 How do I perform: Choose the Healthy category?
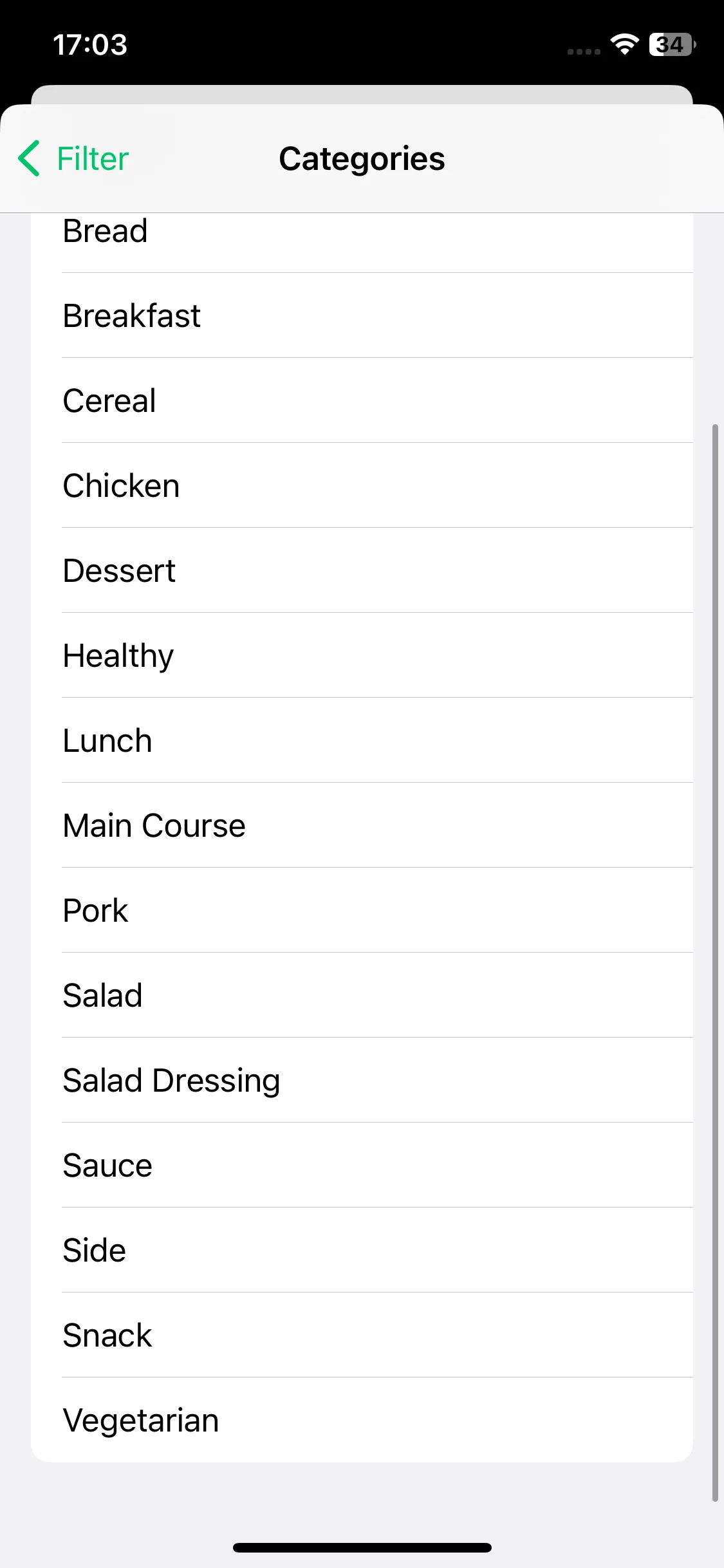362,655
